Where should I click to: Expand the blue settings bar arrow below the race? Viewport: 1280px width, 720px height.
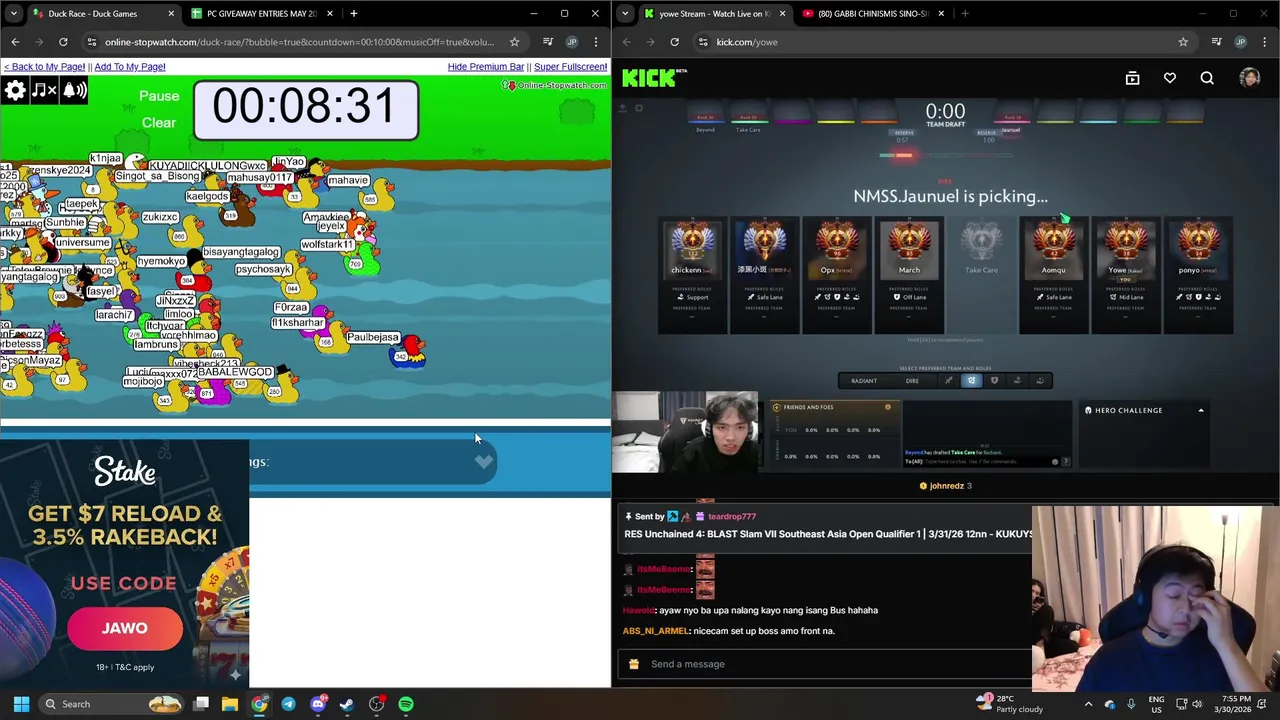pyautogui.click(x=484, y=461)
